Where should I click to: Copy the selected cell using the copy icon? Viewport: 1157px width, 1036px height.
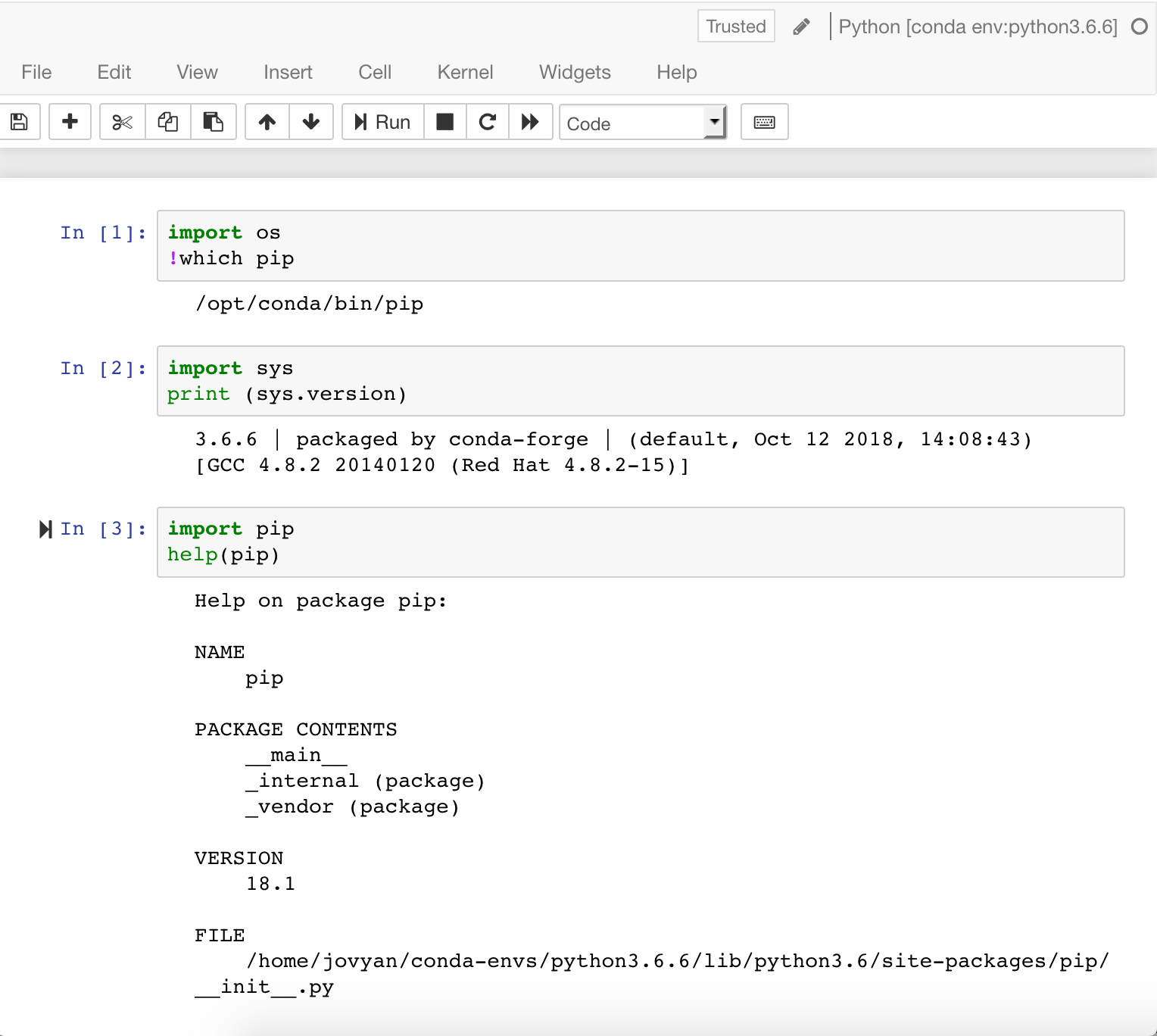[x=167, y=122]
